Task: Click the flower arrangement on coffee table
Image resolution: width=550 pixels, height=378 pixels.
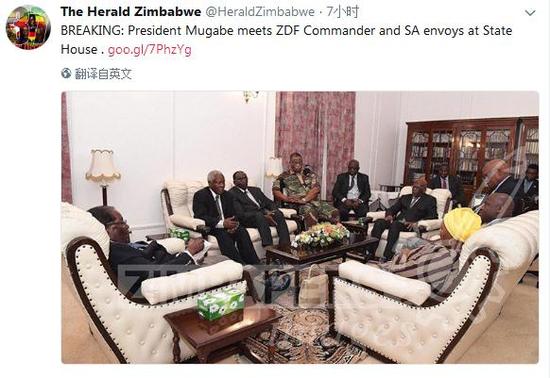Action: tap(320, 235)
